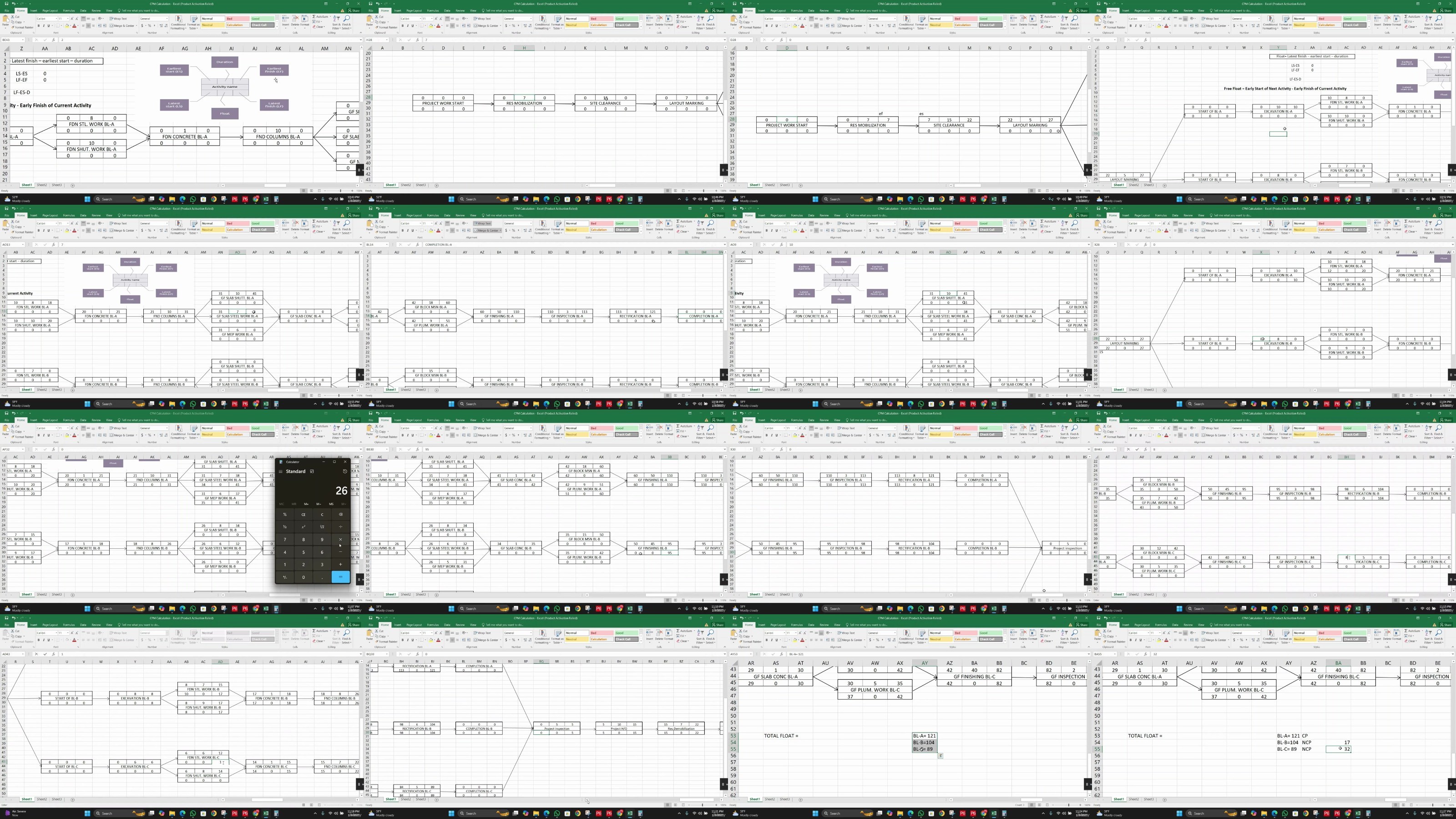
Task: Toggle Wrap Text in Excel window with BA55 selected
Action: (x=1210, y=633)
